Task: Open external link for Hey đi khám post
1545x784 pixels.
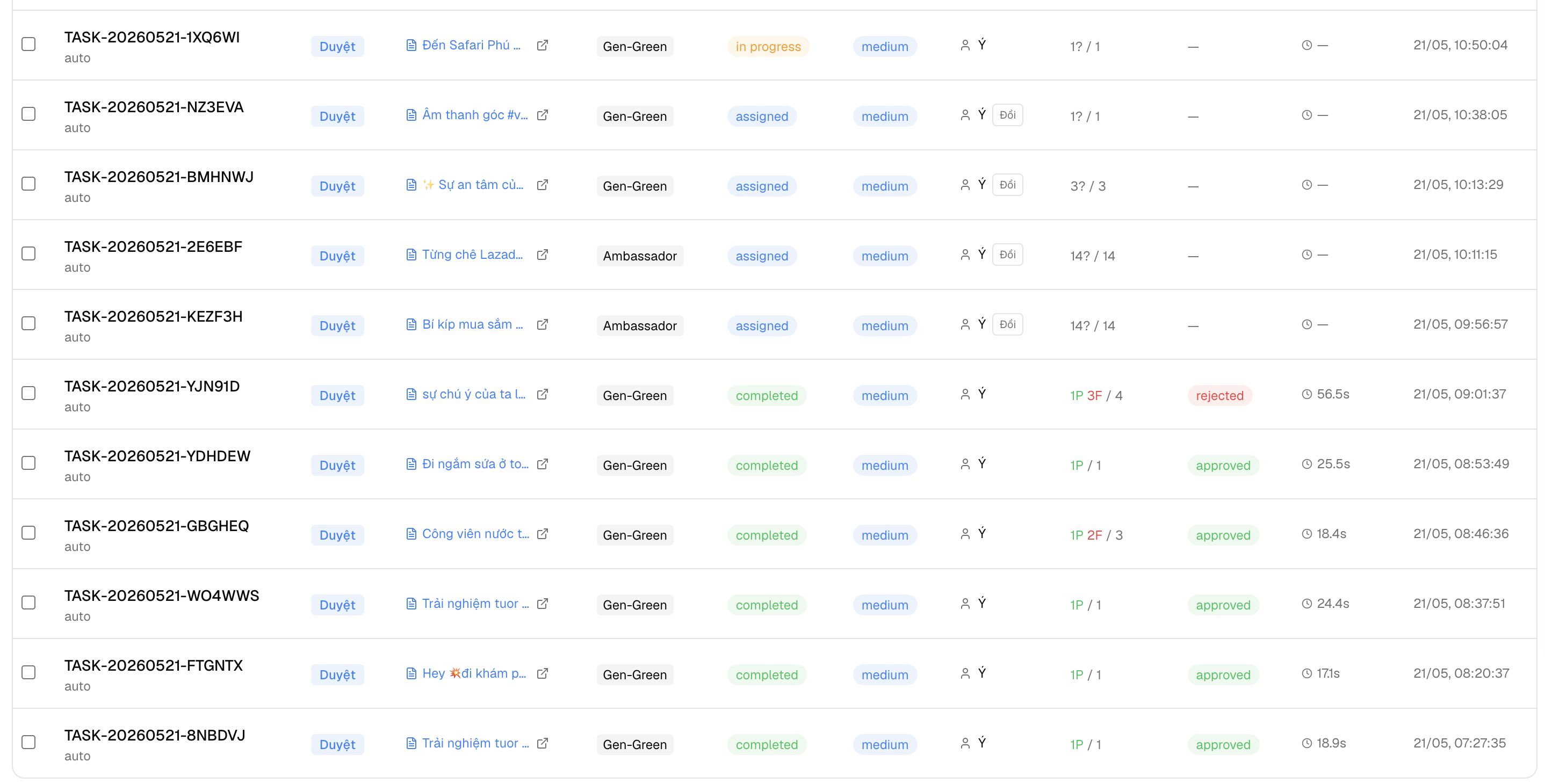Action: (x=542, y=673)
